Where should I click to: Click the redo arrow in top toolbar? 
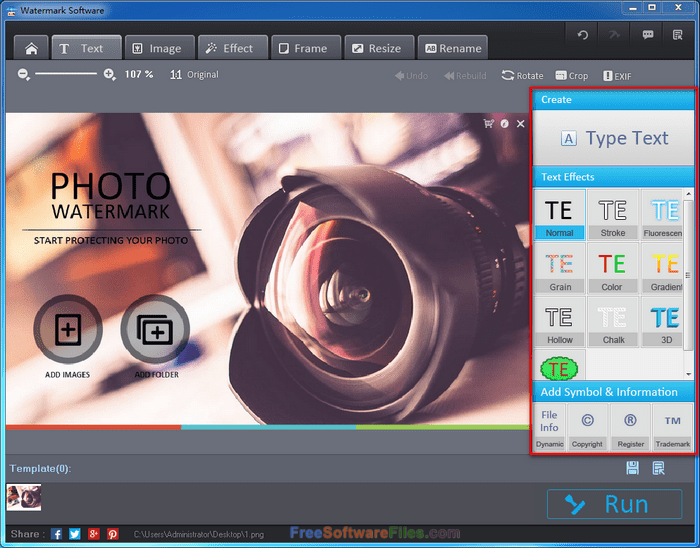click(x=614, y=35)
